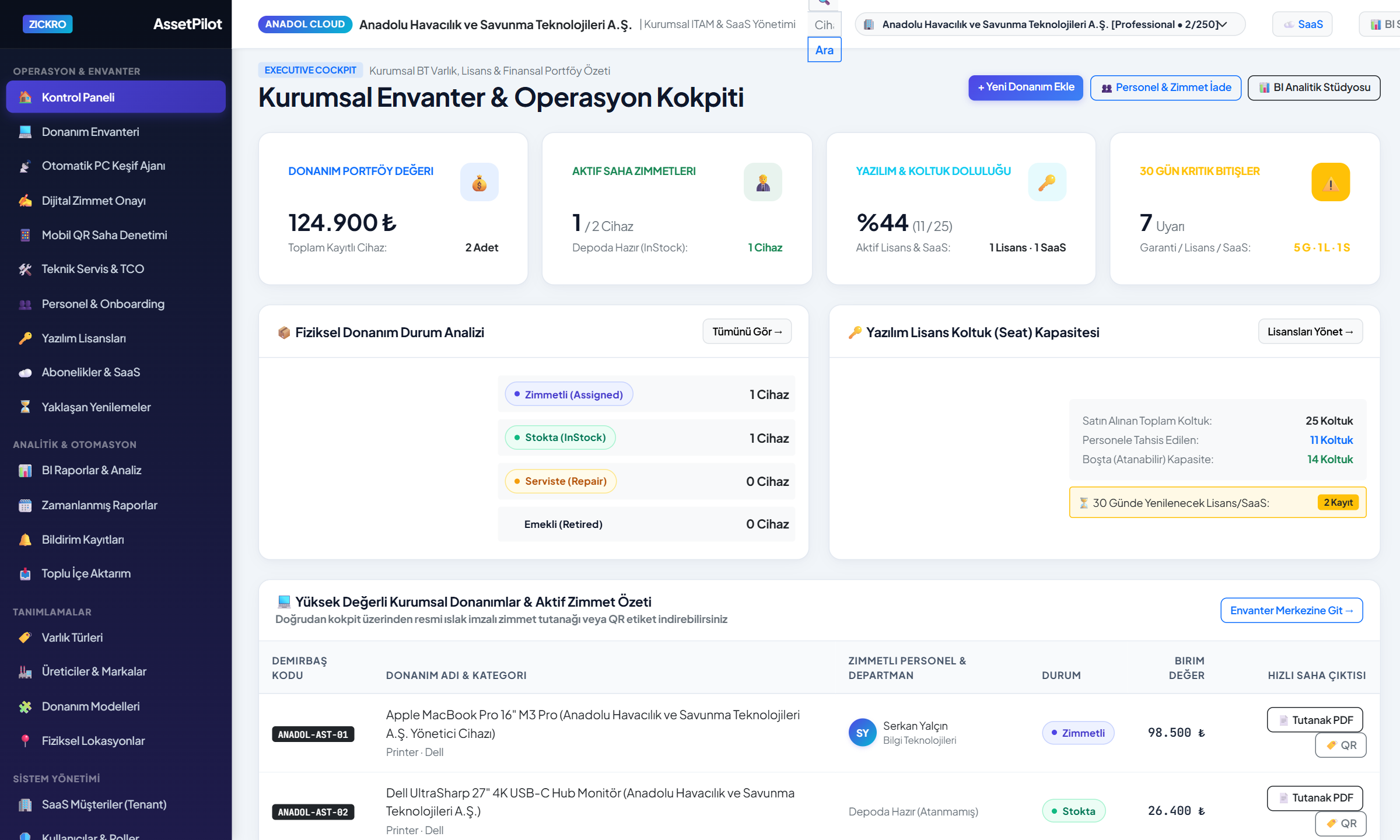Expand the tenant selector dropdown
The height and width of the screenshot is (840, 1400).
(1050, 24)
